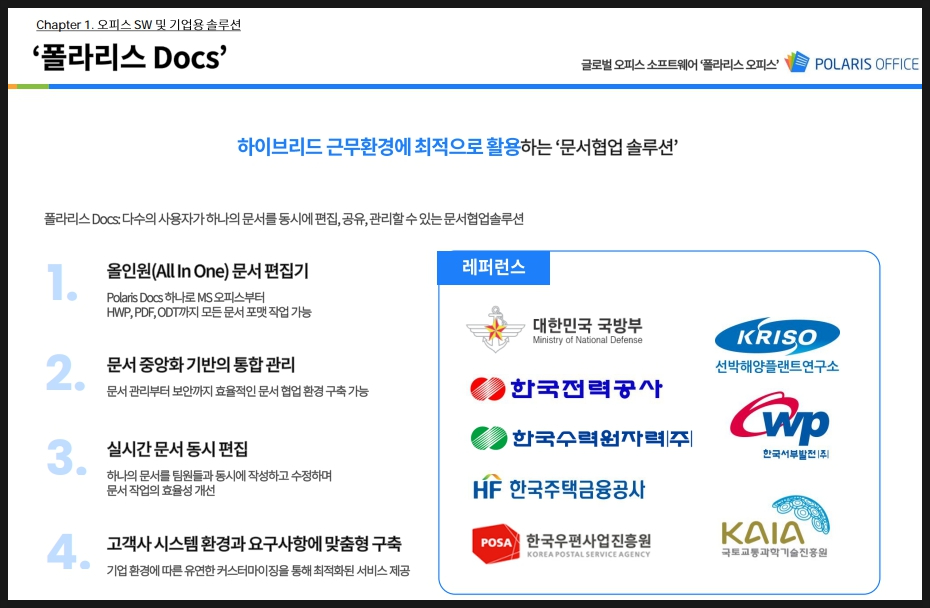Select the 한국주택금융공사 name text
This screenshot has height=608, width=930.
click(577, 489)
